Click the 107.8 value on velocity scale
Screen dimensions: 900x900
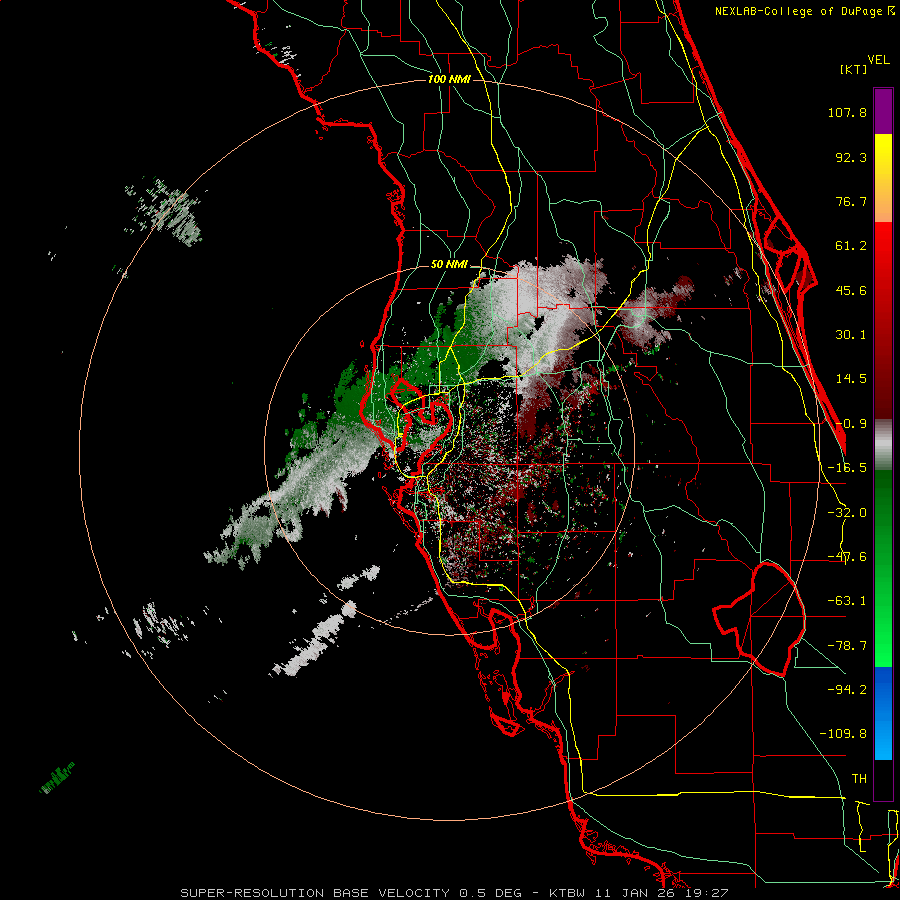(x=847, y=112)
